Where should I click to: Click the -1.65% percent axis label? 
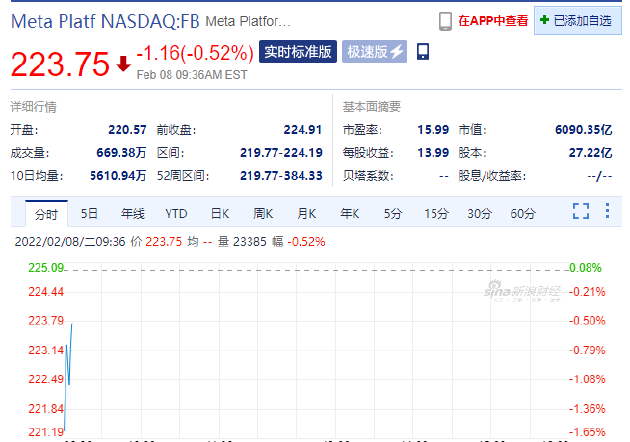(587, 432)
